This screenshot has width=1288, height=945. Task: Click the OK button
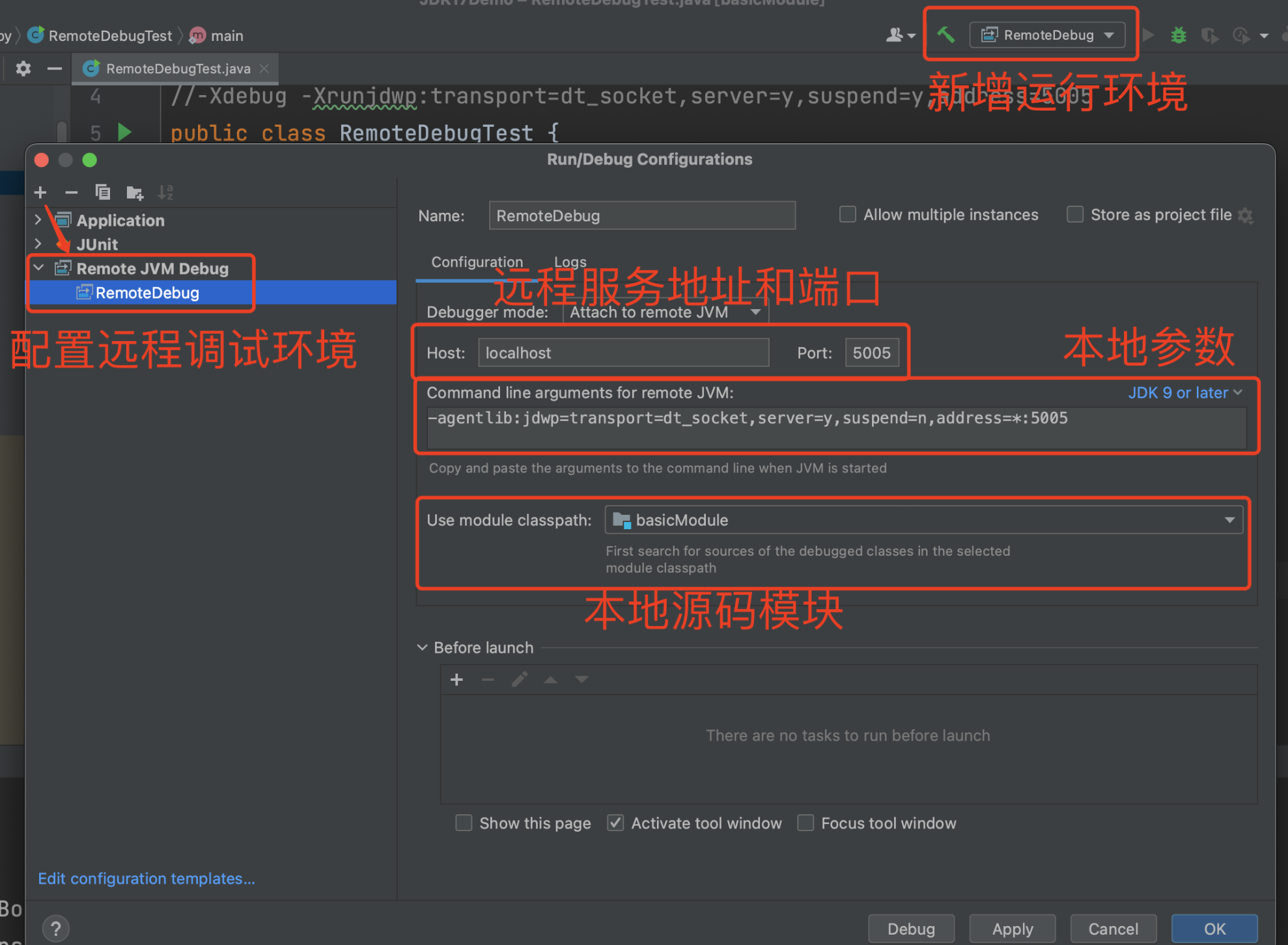point(1214,929)
